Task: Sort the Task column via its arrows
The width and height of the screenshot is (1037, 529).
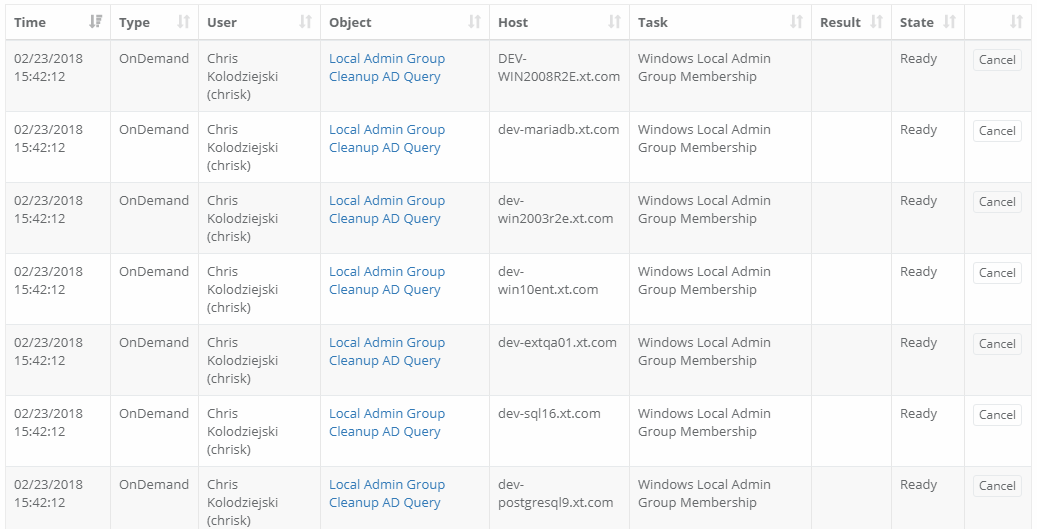Action: (796, 22)
